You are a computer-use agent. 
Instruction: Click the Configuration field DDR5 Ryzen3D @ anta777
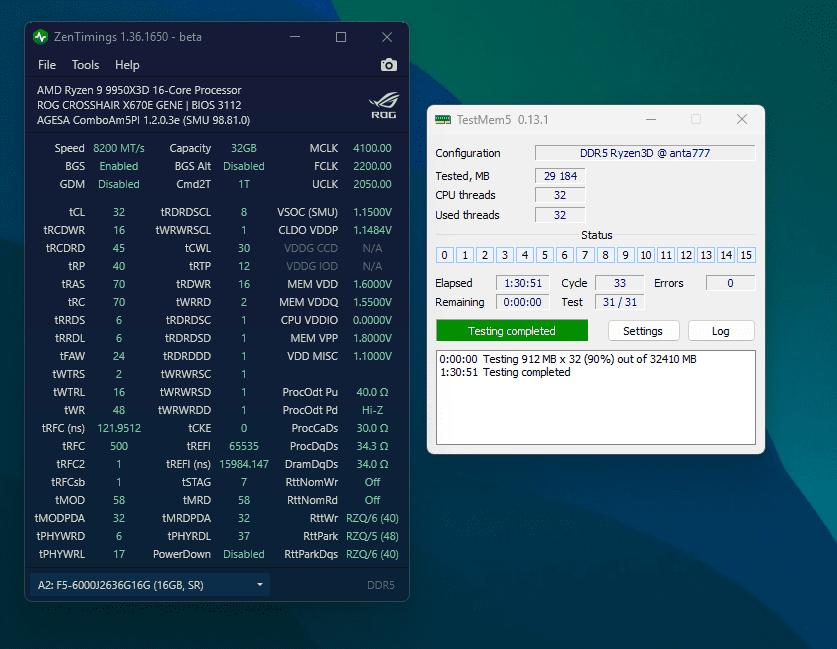click(x=645, y=153)
